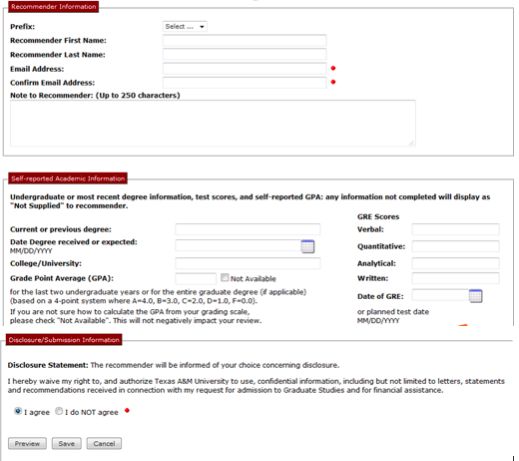Image resolution: width=519 pixels, height=461 pixels.
Task: Click the Note to Recommender text area
Action: pyautogui.click(x=213, y=123)
